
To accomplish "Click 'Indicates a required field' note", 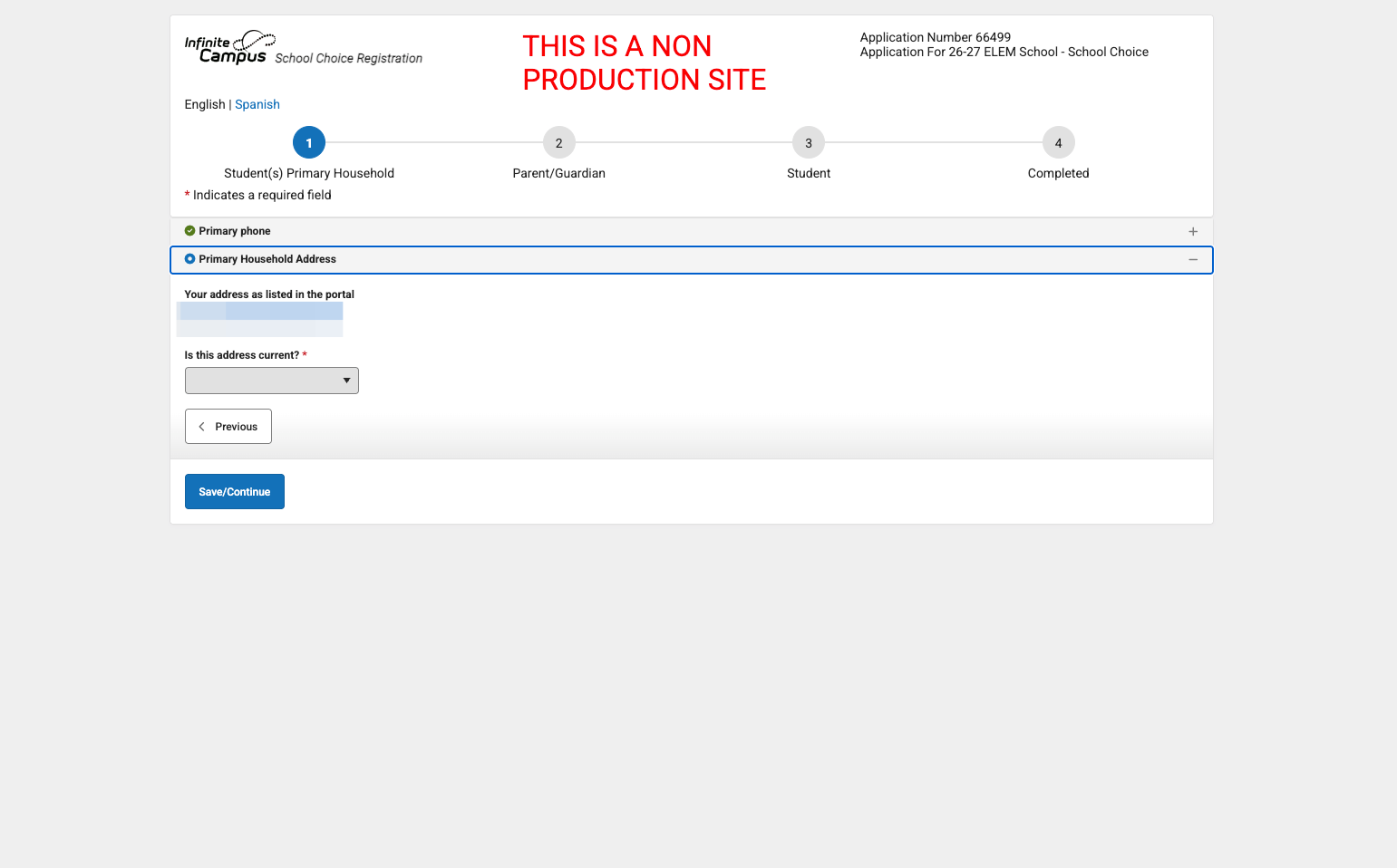I will click(262, 195).
